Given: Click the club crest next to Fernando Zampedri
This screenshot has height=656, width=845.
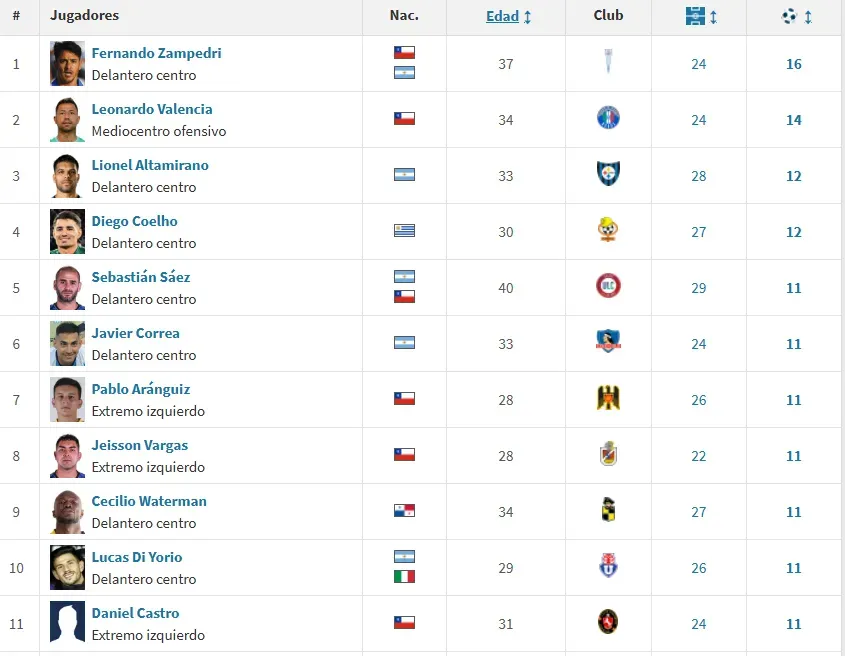Looking at the screenshot, I should point(608,63).
